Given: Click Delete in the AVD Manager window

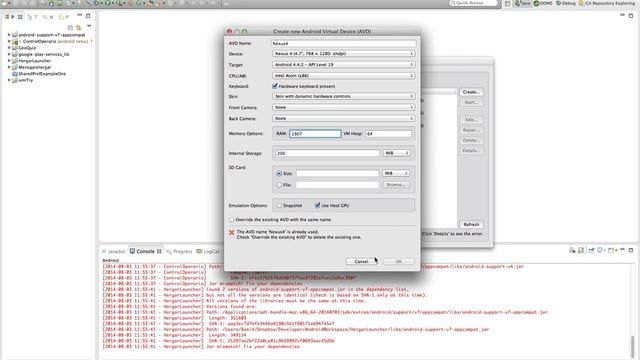Looking at the screenshot, I should (x=471, y=140).
